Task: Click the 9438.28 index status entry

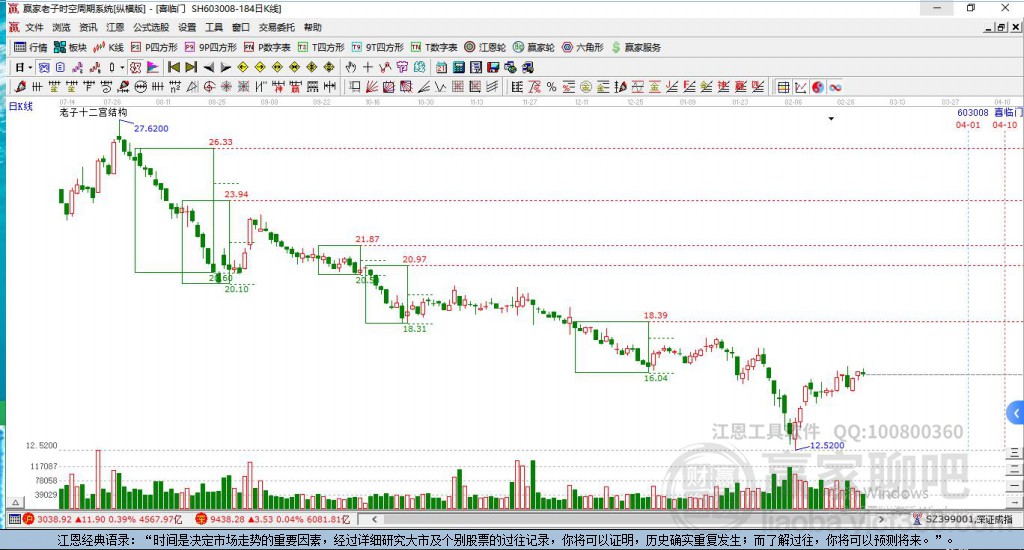Action: [273, 519]
